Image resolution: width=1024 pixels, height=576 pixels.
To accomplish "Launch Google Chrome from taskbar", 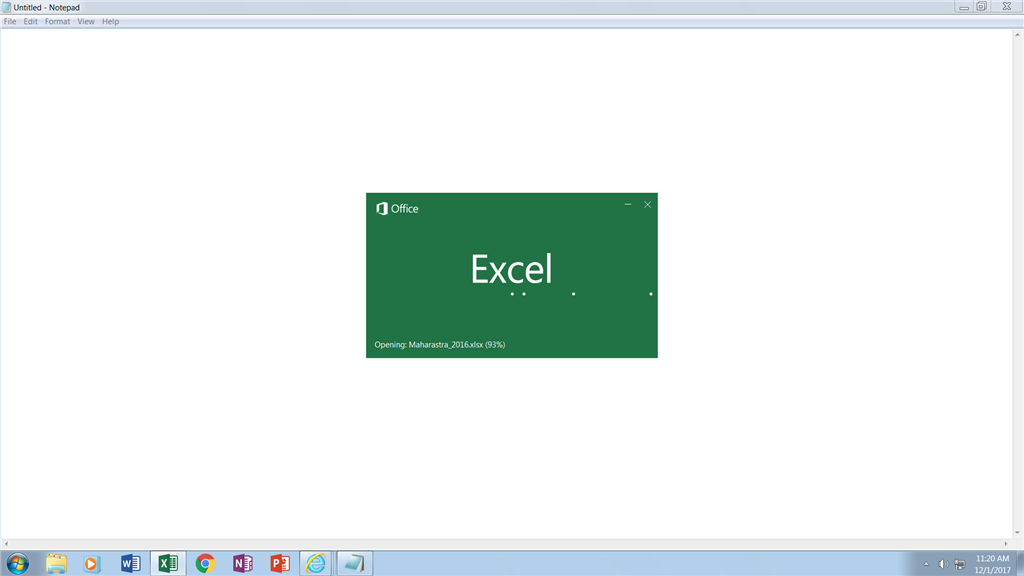I will tap(205, 563).
